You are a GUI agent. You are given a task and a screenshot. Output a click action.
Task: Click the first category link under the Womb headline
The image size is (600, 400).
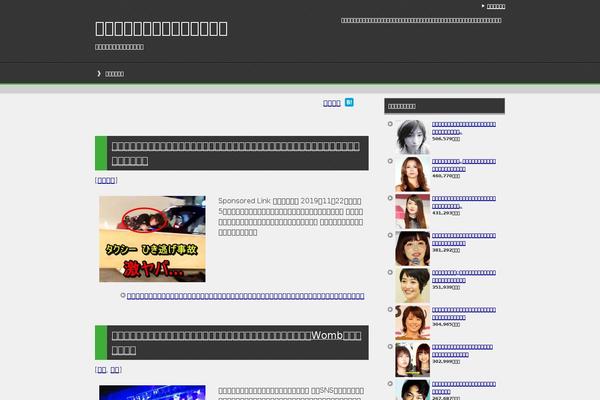102,370
